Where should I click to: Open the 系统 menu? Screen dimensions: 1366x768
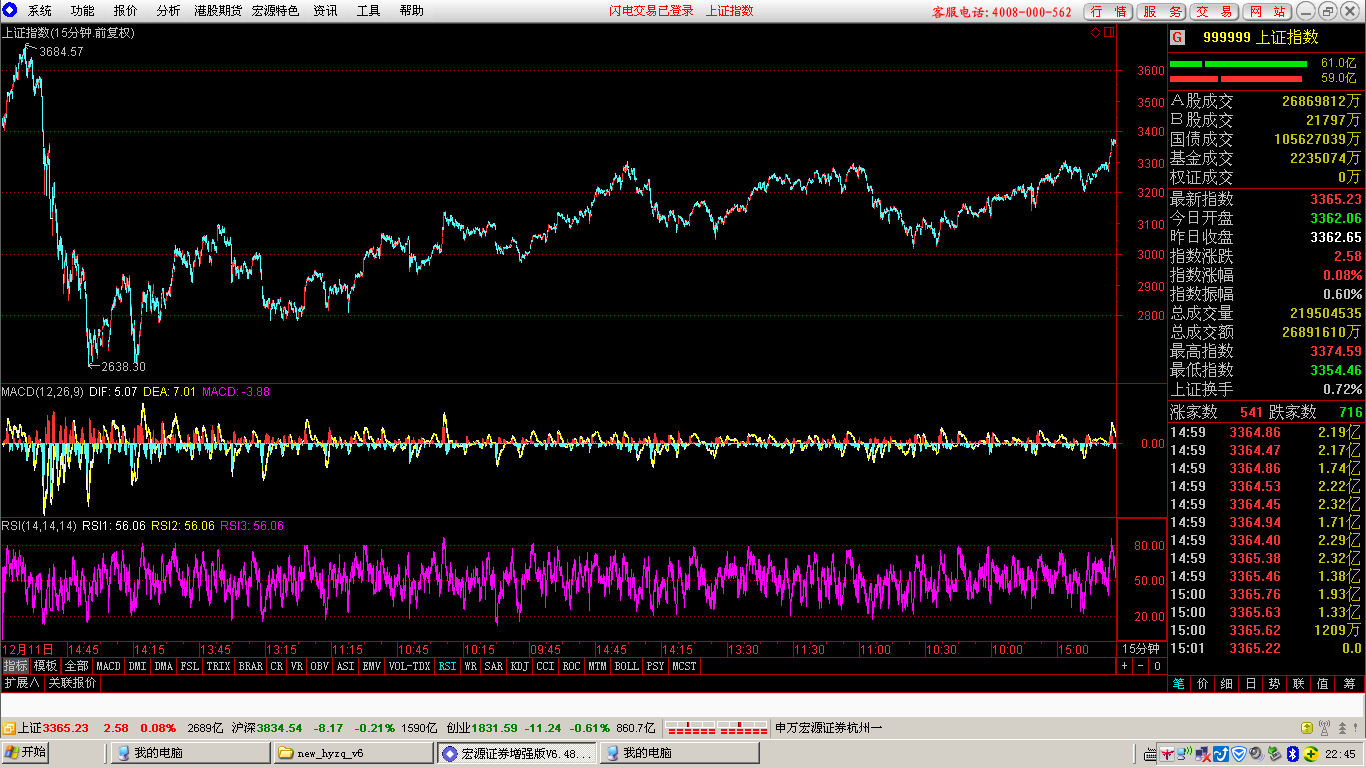(x=40, y=11)
